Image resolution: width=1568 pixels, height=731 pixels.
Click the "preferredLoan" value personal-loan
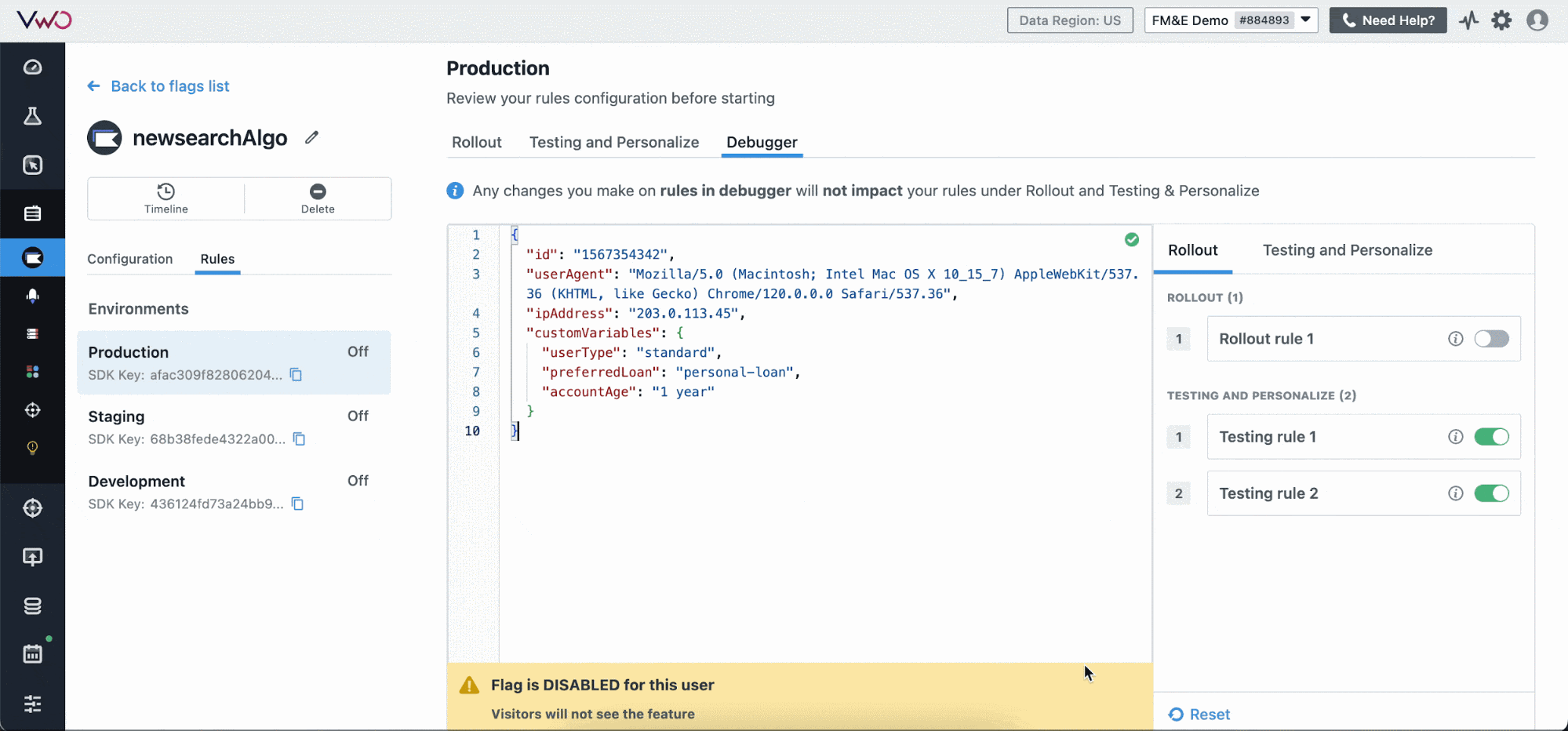(x=733, y=373)
